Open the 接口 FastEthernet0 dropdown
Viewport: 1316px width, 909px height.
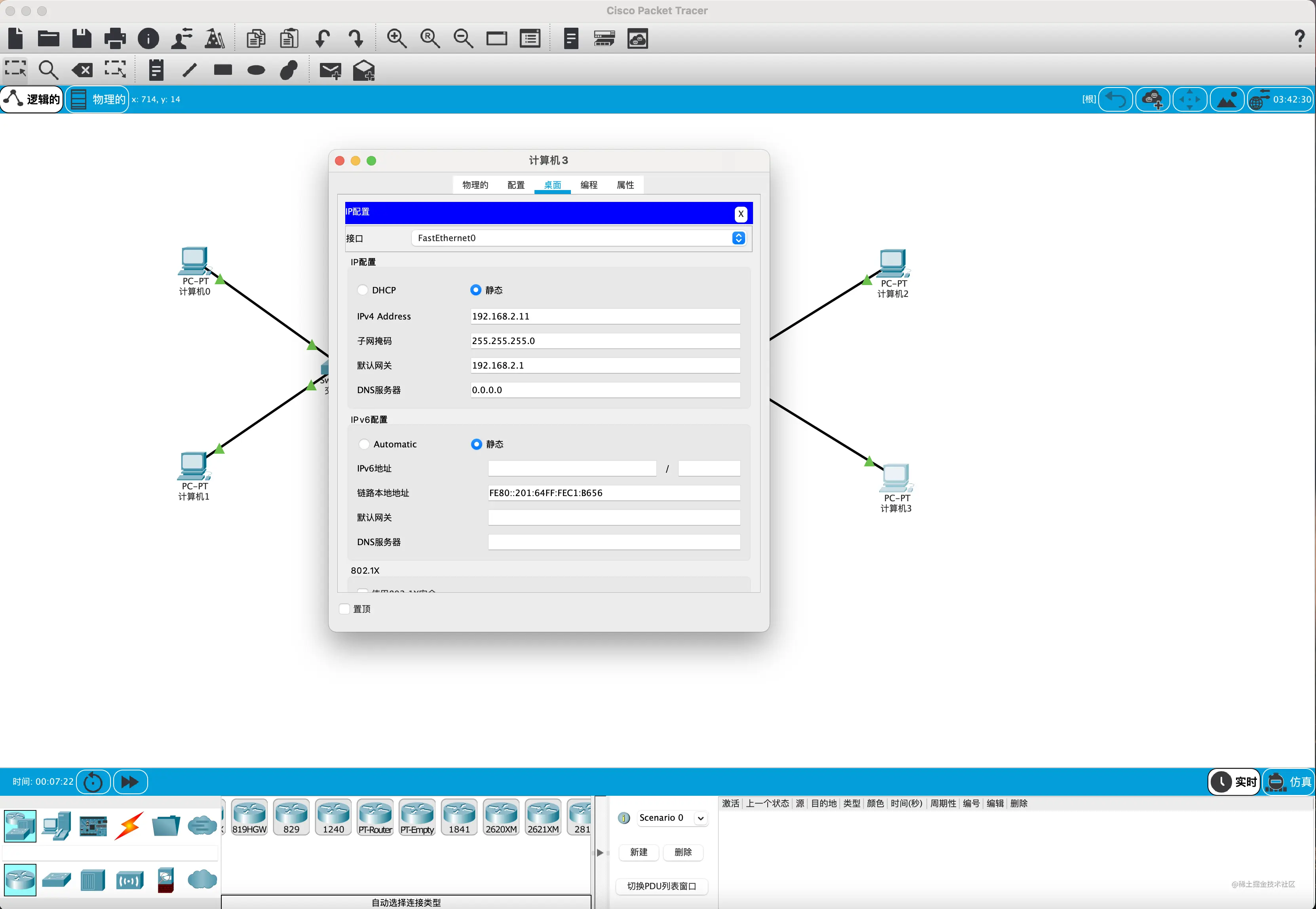(578, 238)
